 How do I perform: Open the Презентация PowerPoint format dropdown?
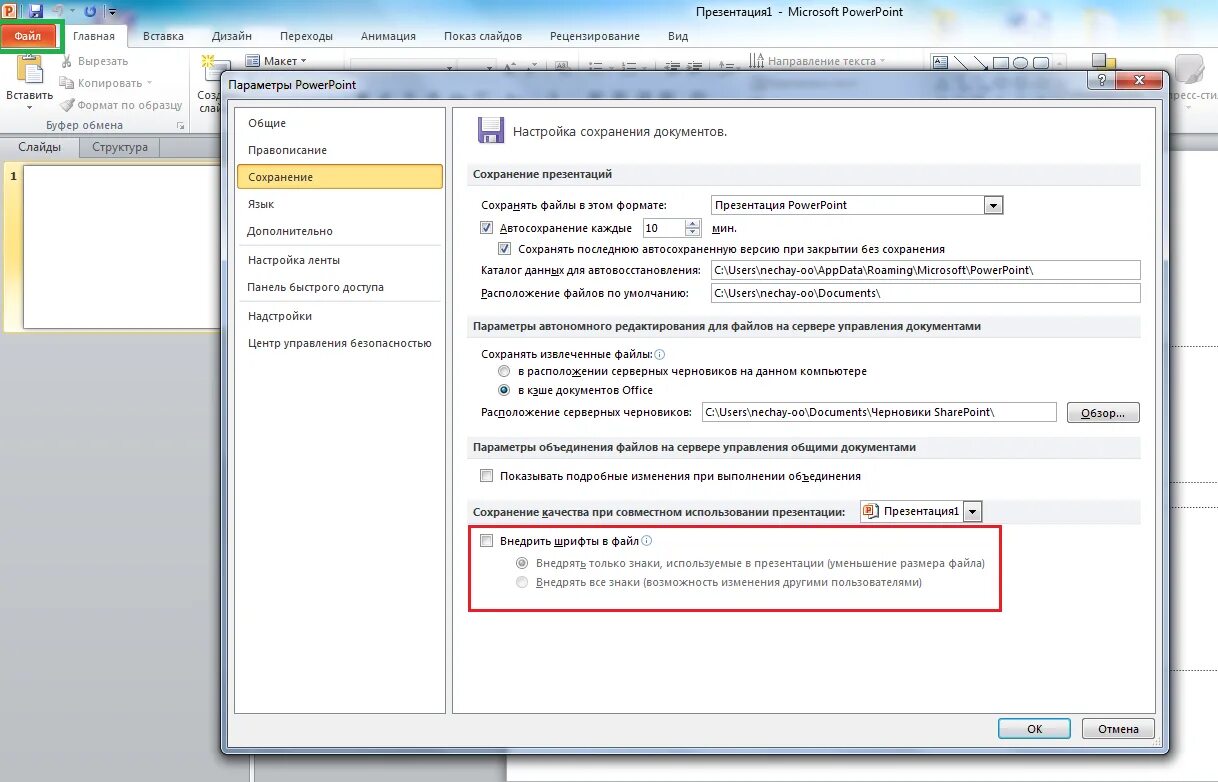993,205
